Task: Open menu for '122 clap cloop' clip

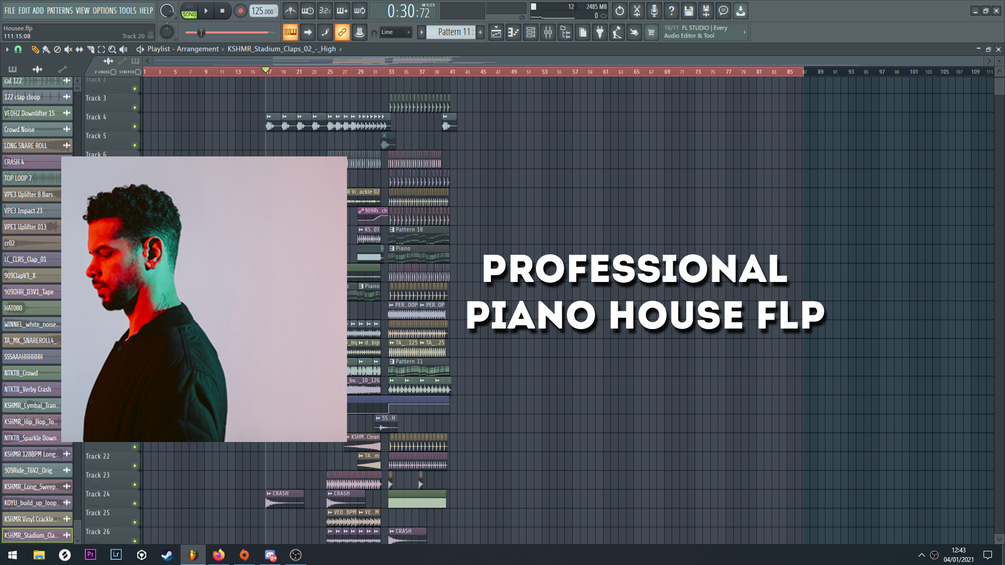Action: pos(67,97)
